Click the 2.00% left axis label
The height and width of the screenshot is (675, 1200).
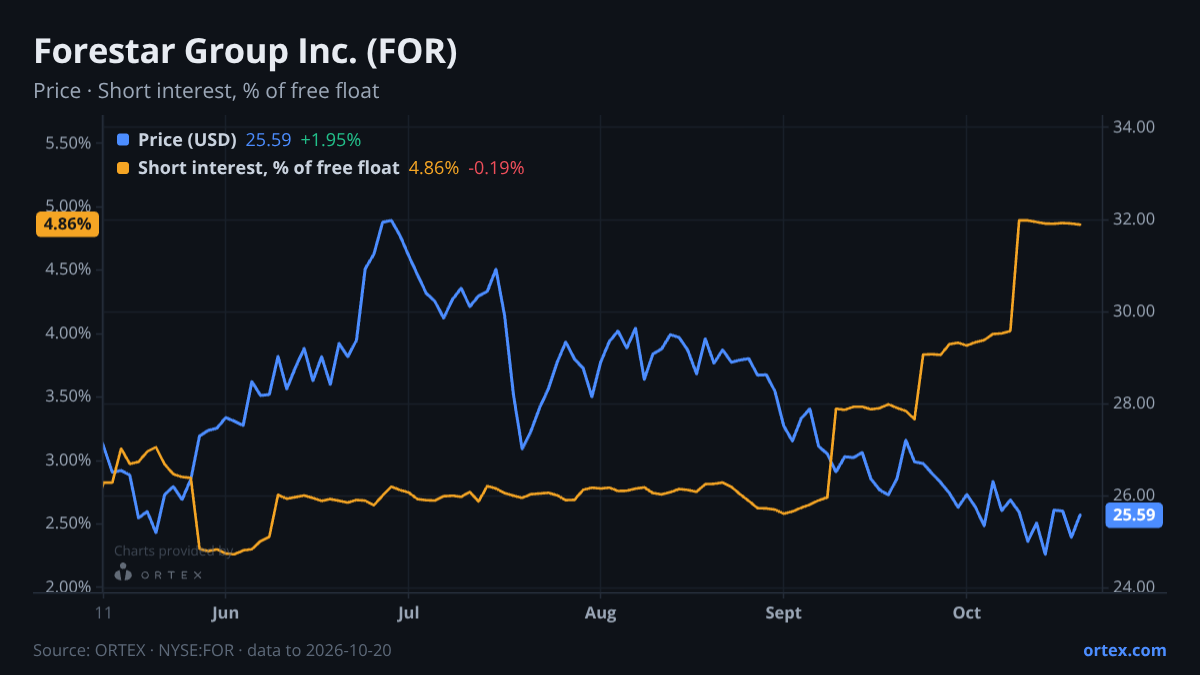point(69,587)
